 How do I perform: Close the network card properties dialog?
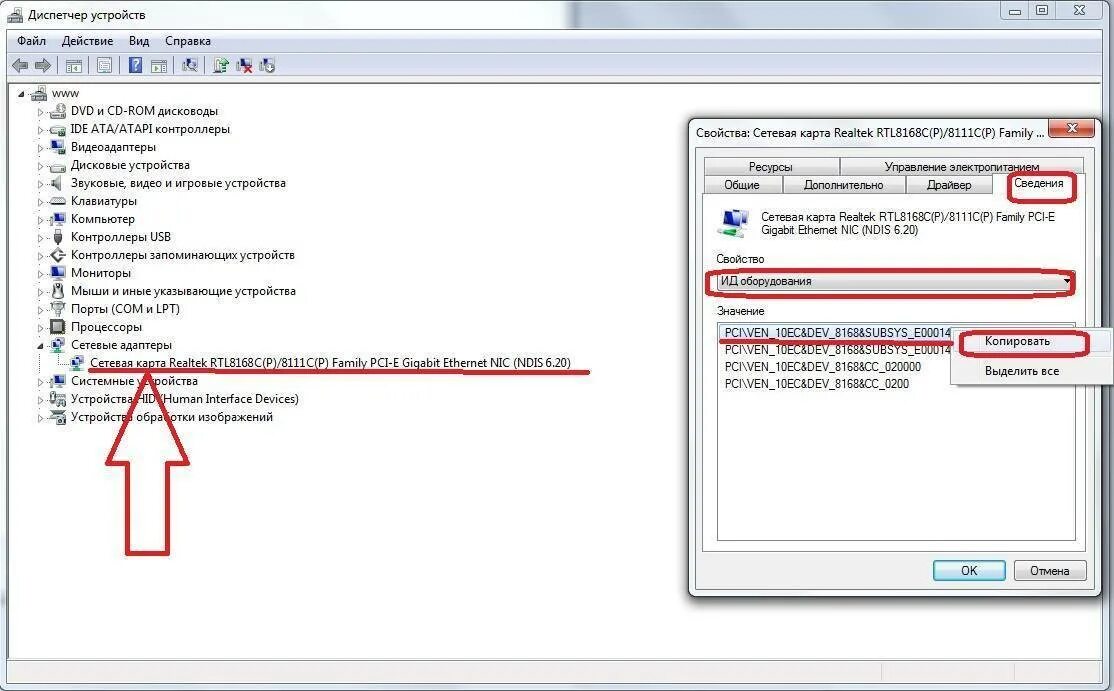click(1073, 129)
